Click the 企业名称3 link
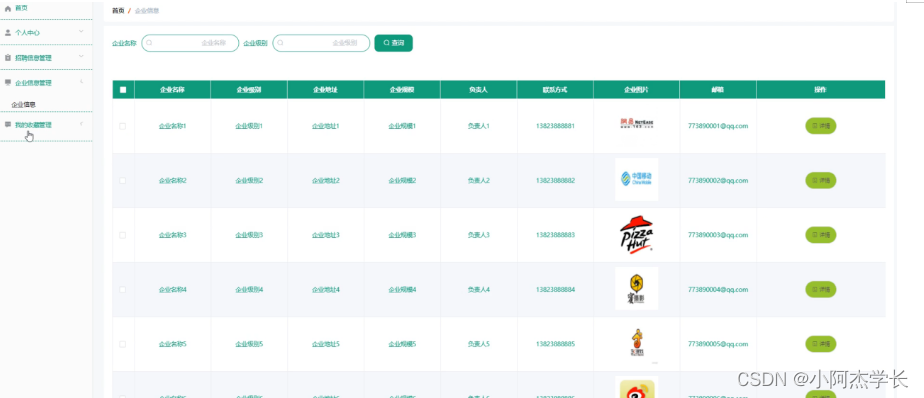Screen dimensions: 924x398 173,235
